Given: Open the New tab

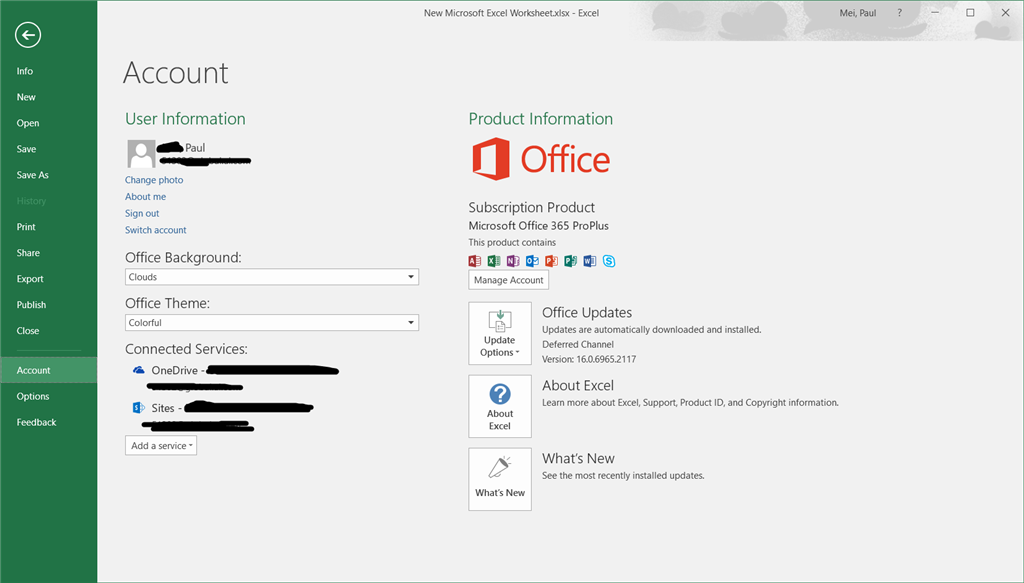Looking at the screenshot, I should pyautogui.click(x=26, y=97).
